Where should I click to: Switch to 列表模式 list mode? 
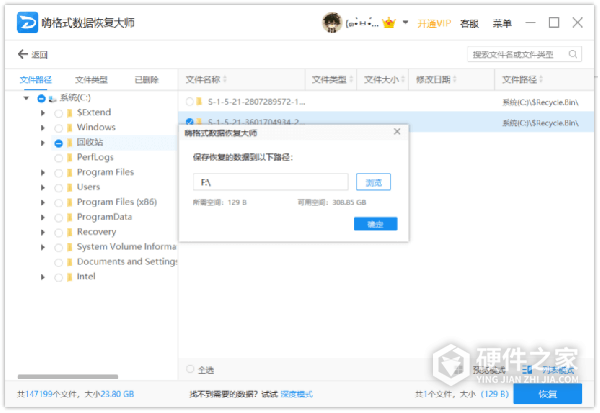(x=558, y=370)
